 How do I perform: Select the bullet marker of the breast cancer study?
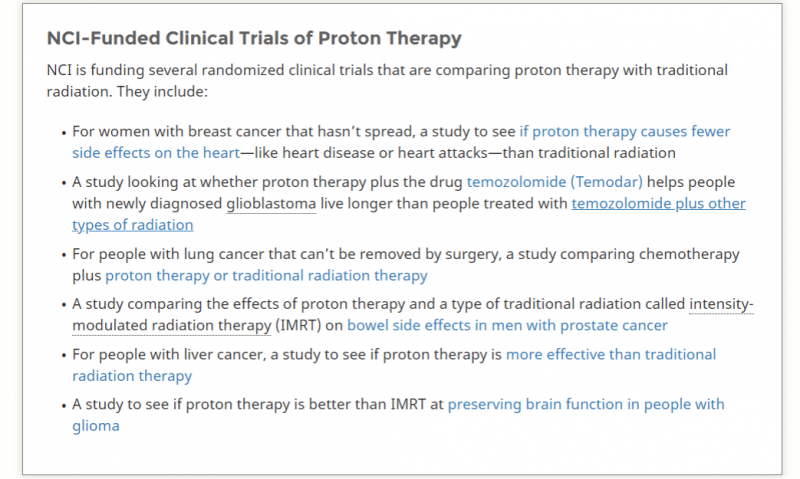64,133
